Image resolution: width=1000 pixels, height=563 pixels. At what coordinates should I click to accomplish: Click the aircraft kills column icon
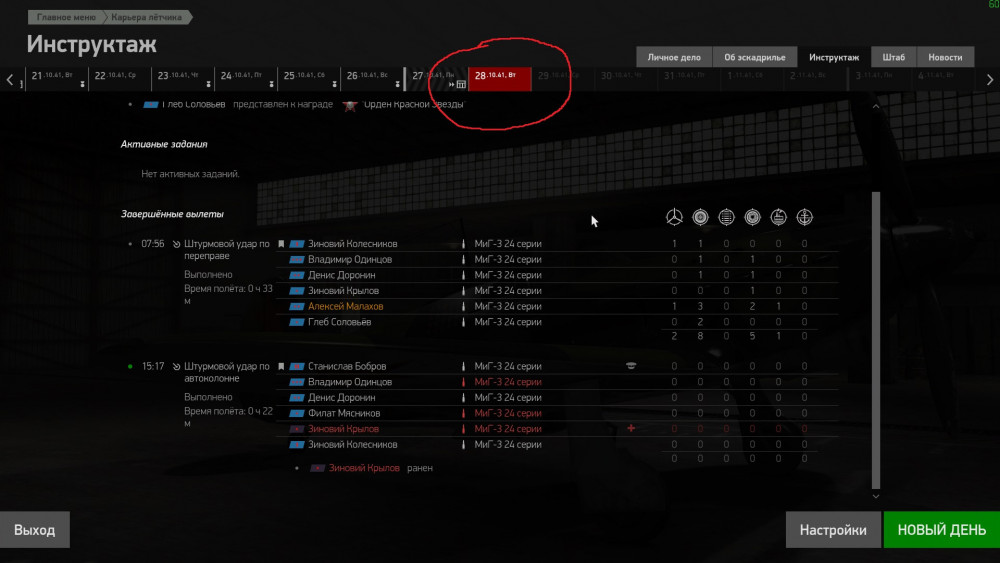pyautogui.click(x=674, y=217)
